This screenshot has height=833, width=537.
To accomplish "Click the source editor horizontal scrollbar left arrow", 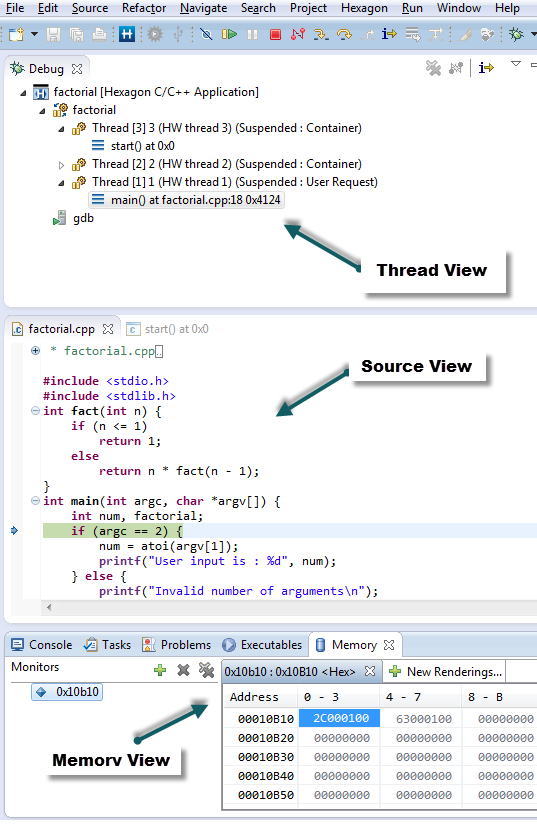I will [x=49, y=607].
